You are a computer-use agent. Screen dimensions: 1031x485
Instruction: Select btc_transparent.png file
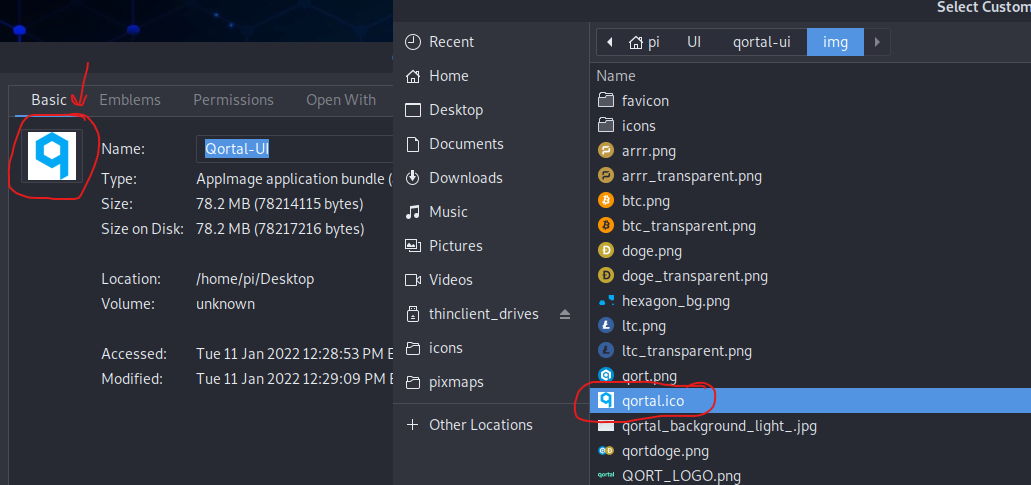pyautogui.click(x=810, y=226)
